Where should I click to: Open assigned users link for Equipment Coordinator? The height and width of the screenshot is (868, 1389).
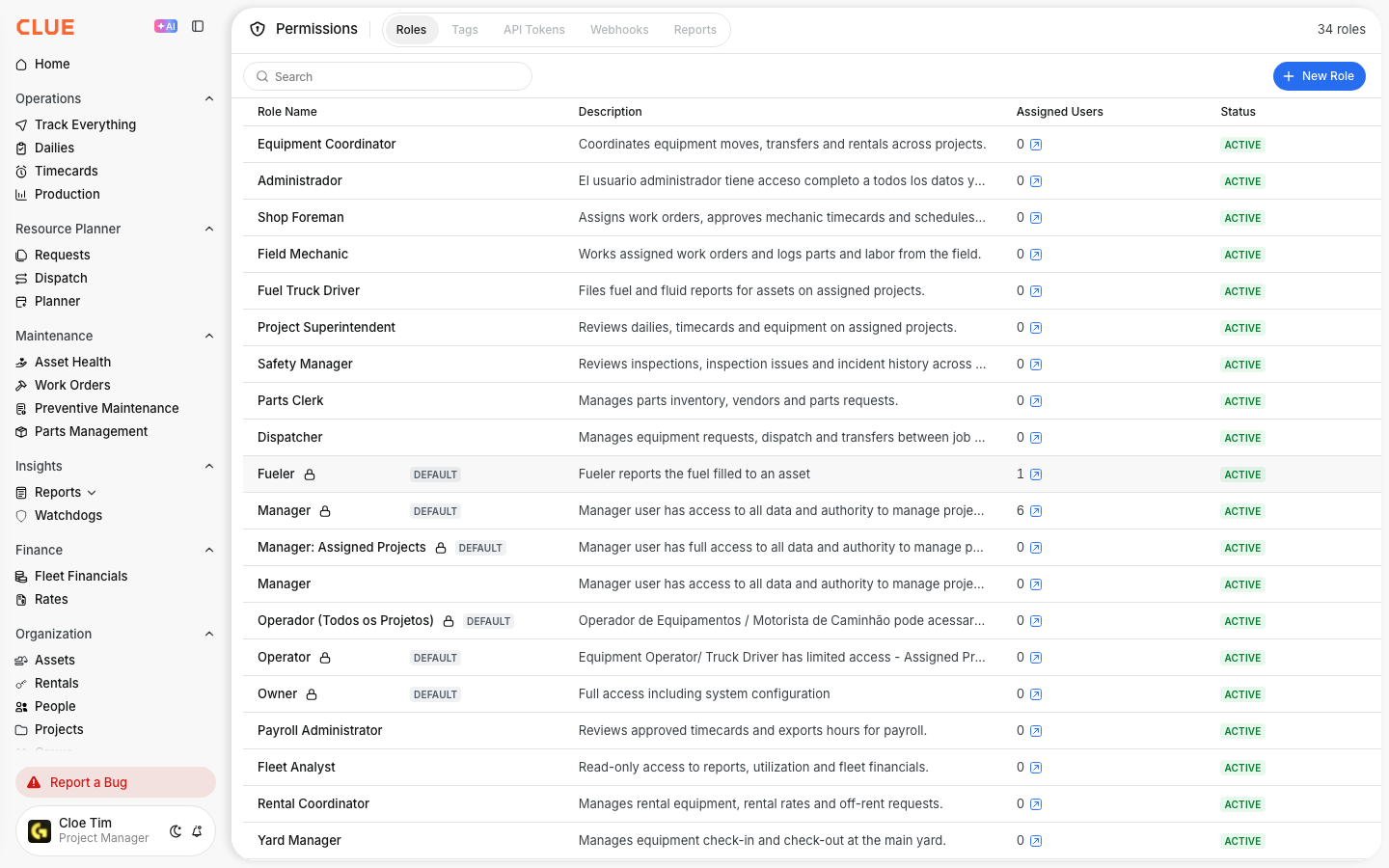[x=1036, y=145]
